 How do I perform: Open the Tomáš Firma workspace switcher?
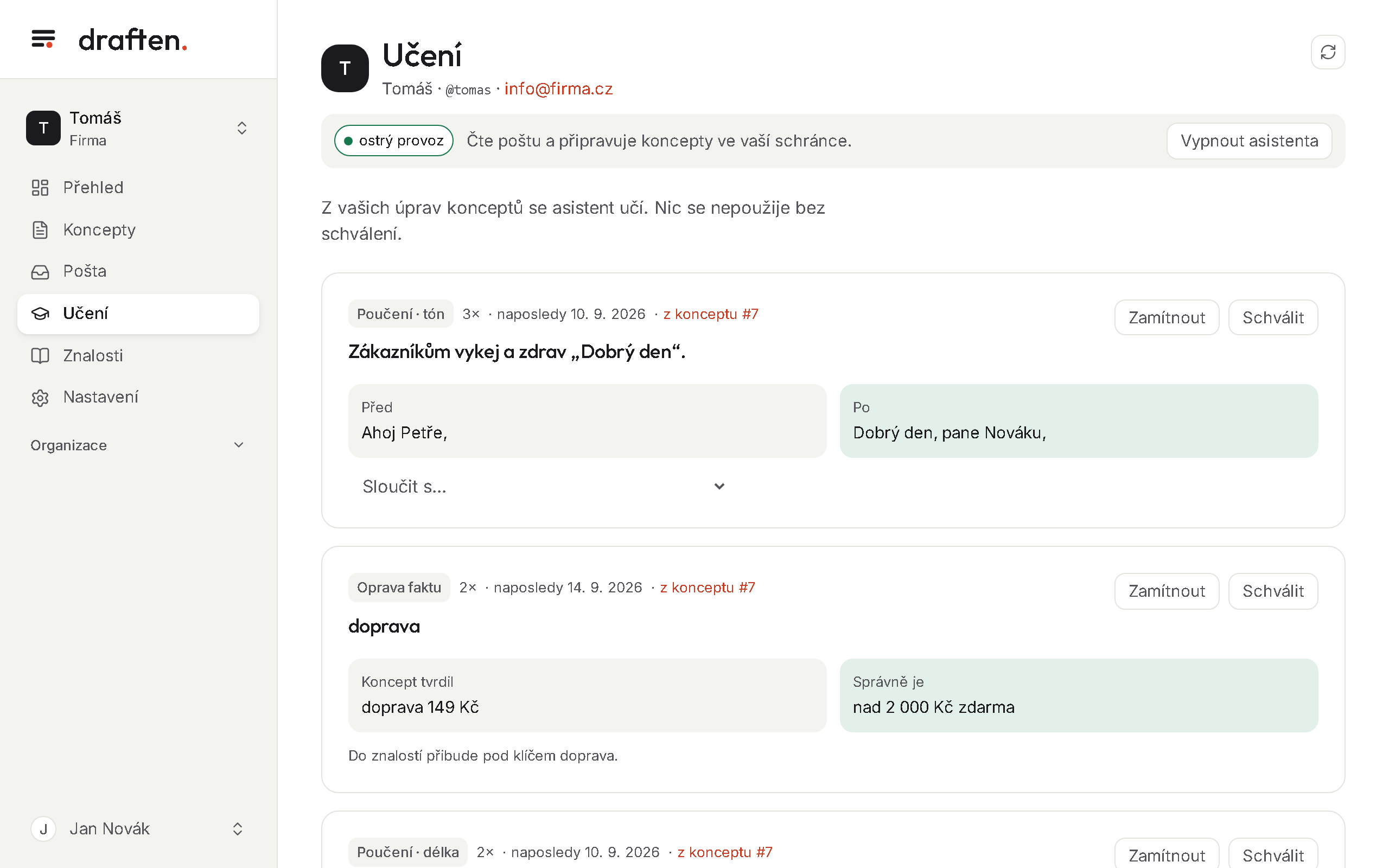pos(138,128)
